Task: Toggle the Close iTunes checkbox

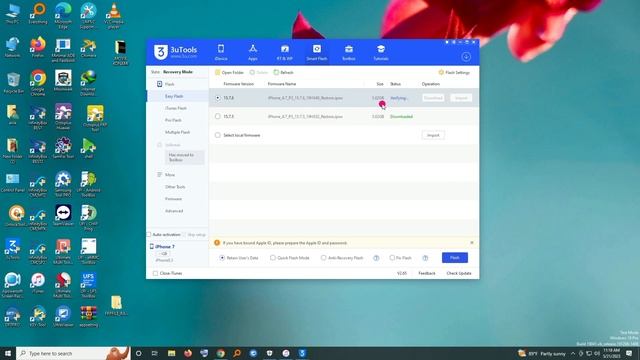Action: coord(155,273)
